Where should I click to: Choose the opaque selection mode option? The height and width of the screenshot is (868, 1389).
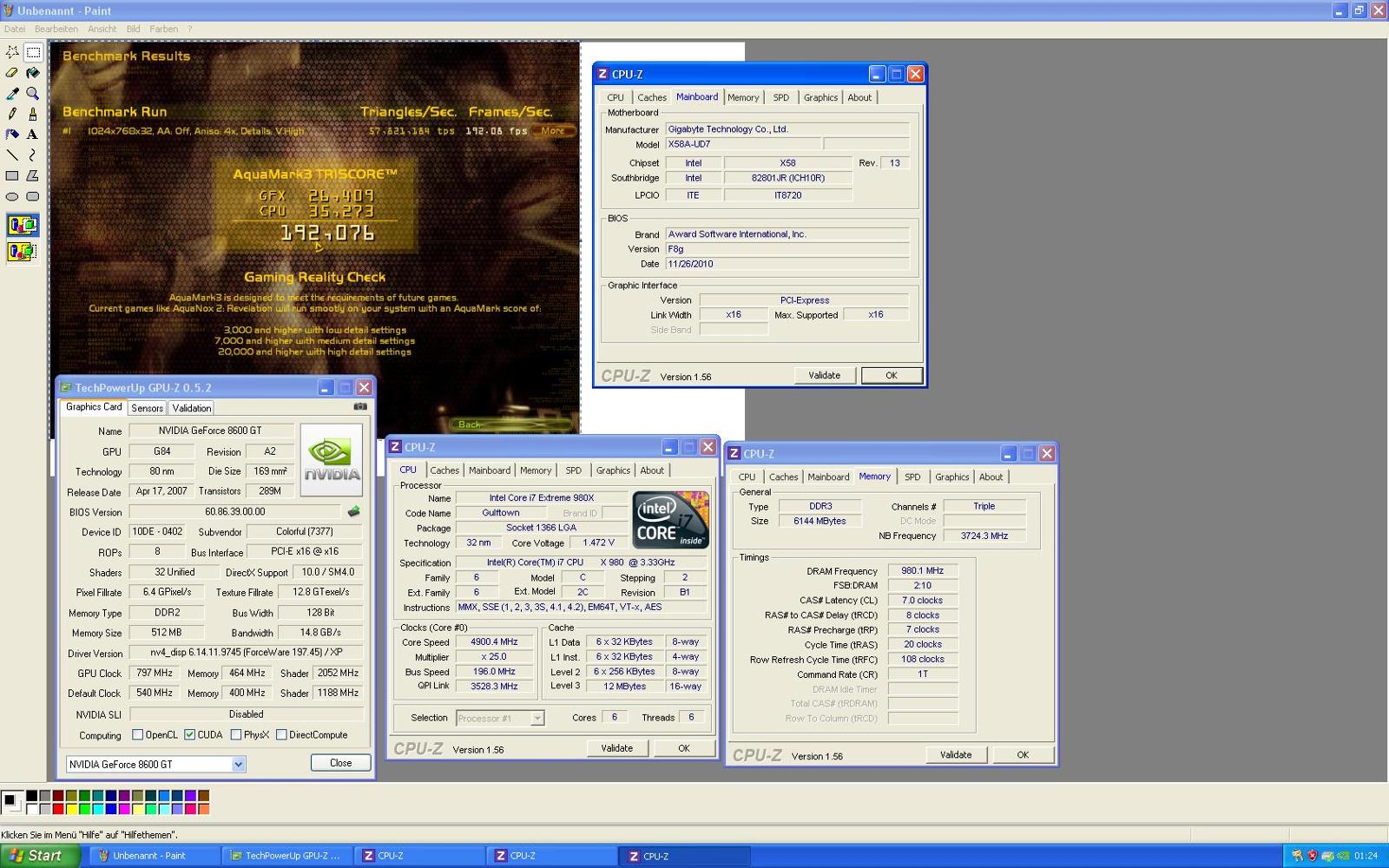pos(23,226)
